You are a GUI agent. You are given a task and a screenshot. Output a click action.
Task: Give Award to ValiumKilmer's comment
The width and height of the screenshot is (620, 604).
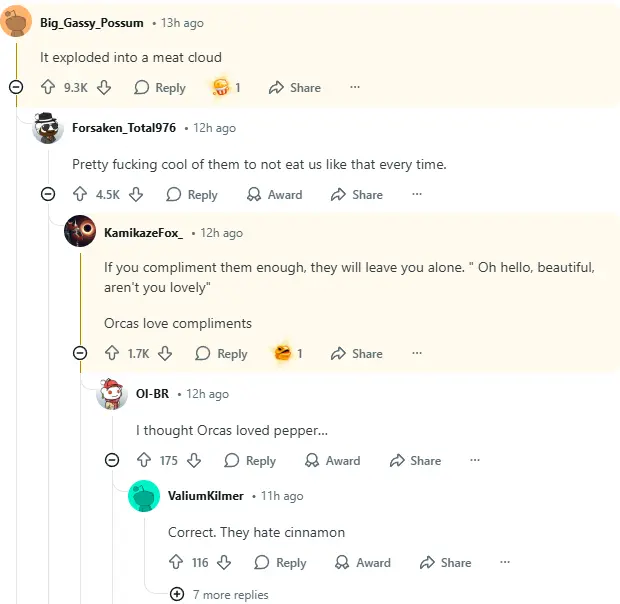(x=363, y=563)
